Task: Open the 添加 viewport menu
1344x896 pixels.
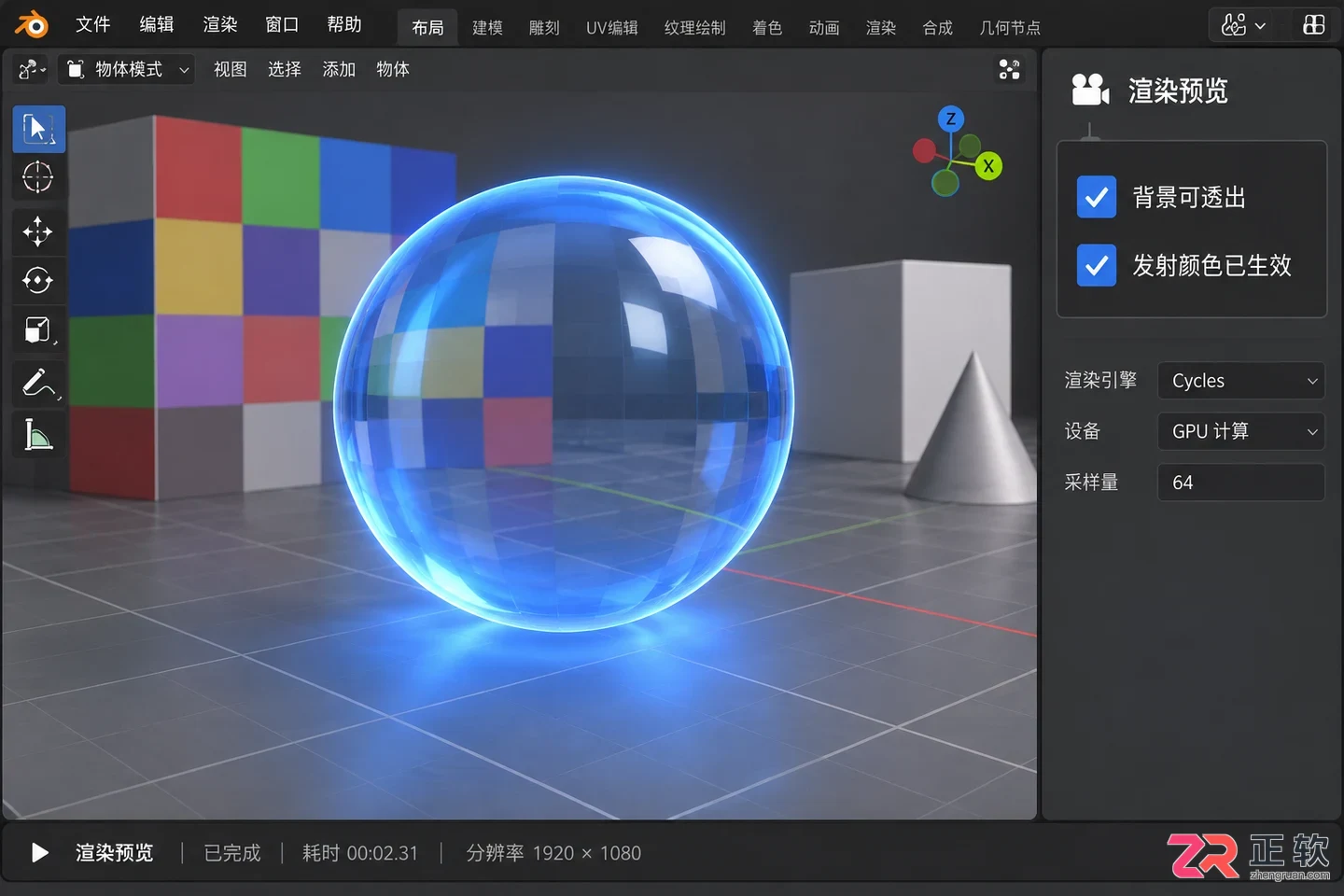Action: point(339,69)
